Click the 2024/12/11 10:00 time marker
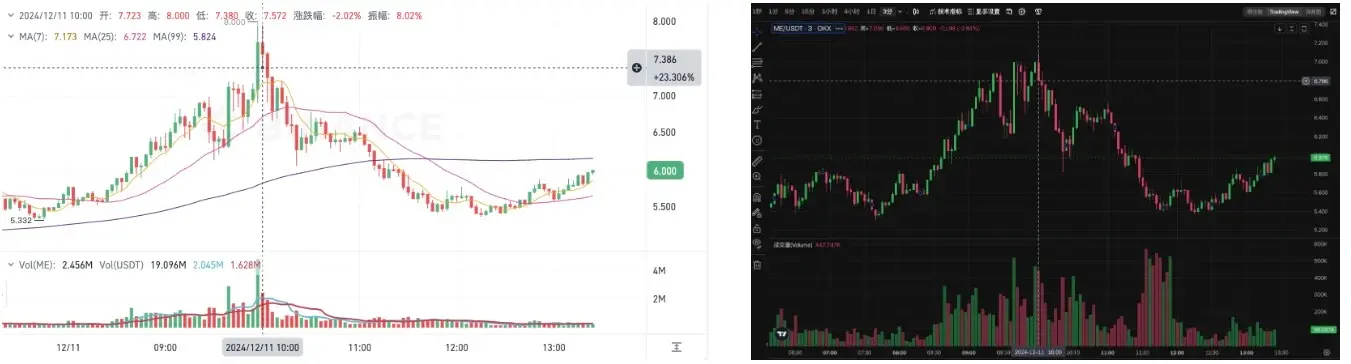The height and width of the screenshot is (364, 1351). [262, 348]
